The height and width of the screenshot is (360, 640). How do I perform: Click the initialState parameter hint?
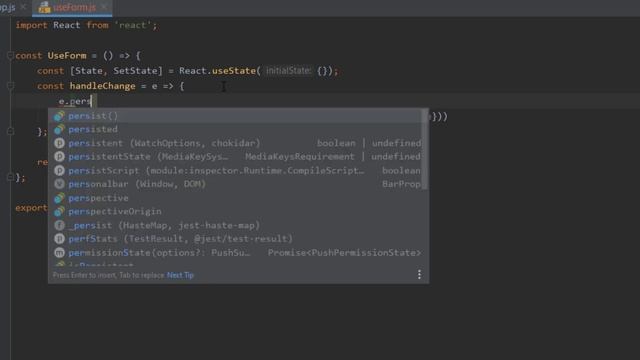pos(288,71)
